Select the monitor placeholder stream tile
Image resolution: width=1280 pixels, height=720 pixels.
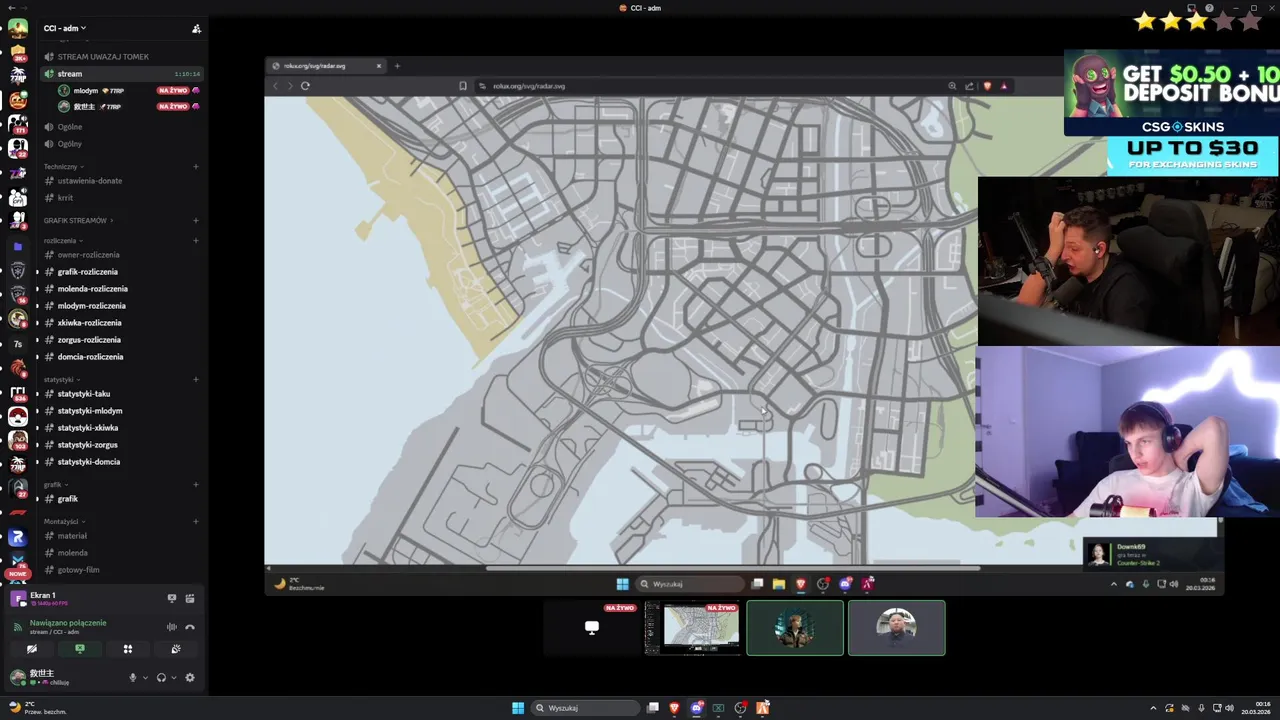point(592,628)
